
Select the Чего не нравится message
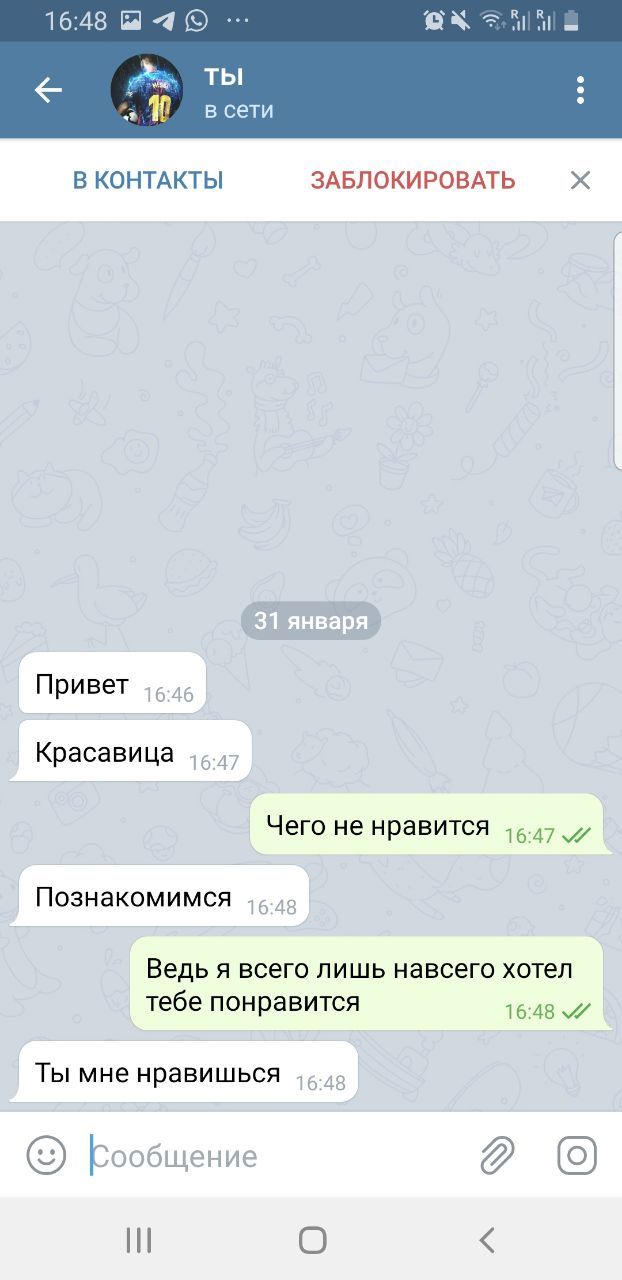pyautogui.click(x=429, y=825)
